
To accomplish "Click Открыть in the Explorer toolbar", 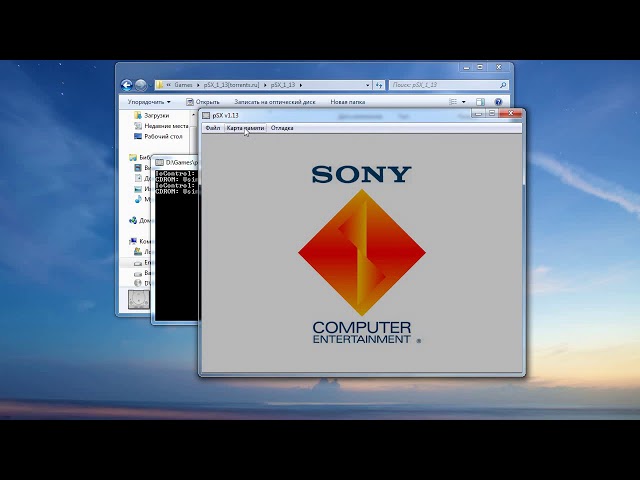I will coord(203,102).
